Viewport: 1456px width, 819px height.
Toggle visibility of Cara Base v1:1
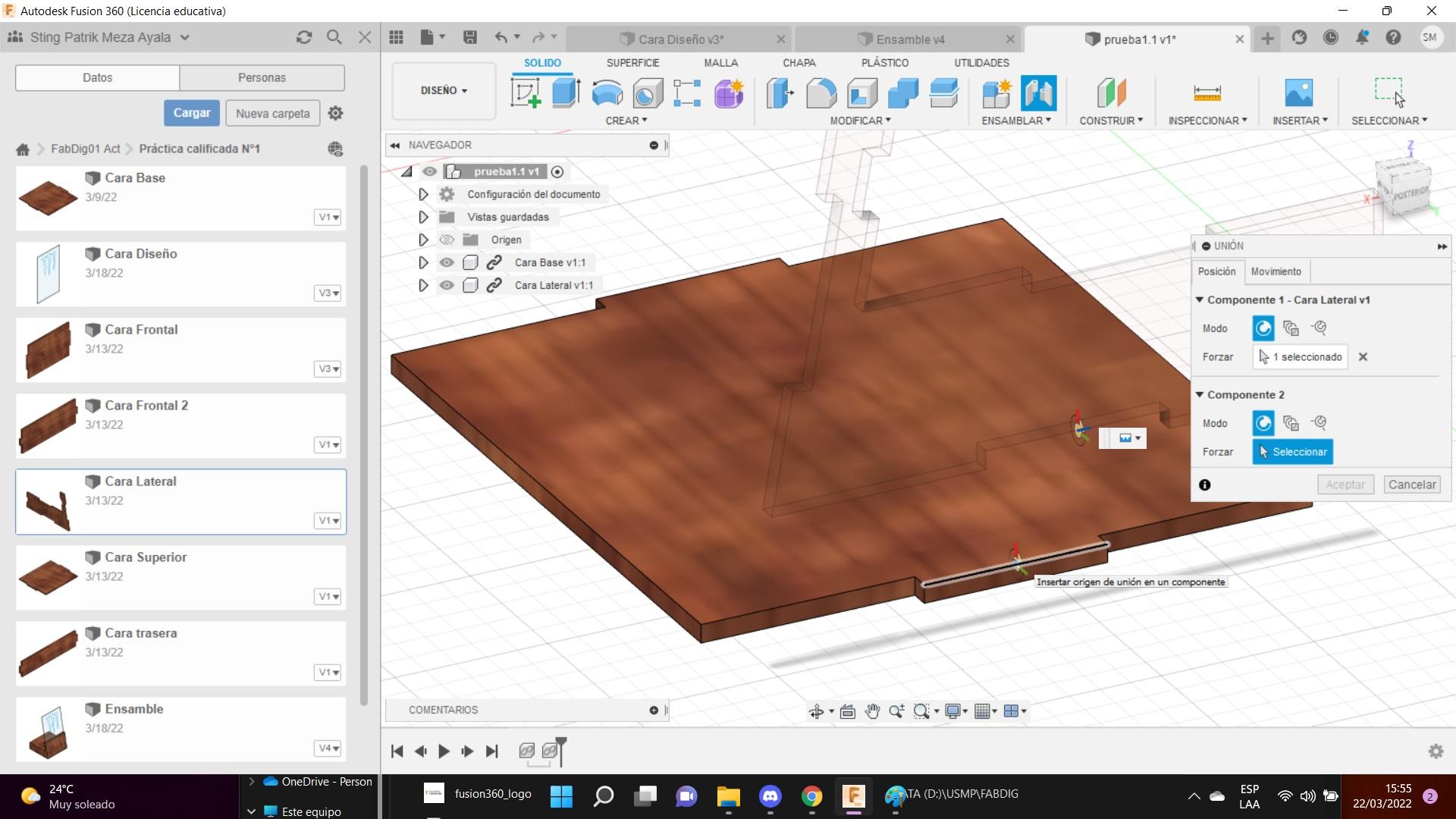pyautogui.click(x=447, y=262)
